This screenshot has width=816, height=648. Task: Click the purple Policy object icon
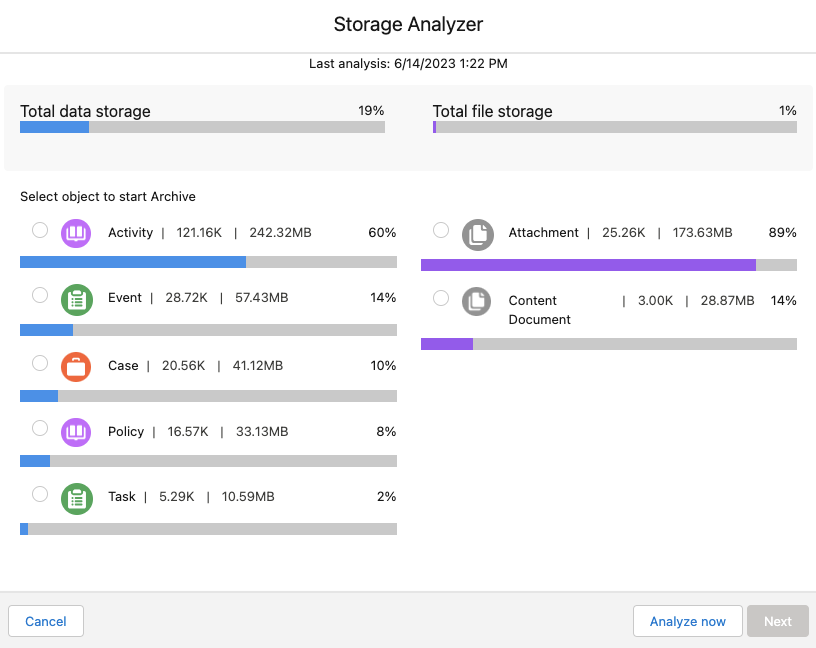click(77, 432)
